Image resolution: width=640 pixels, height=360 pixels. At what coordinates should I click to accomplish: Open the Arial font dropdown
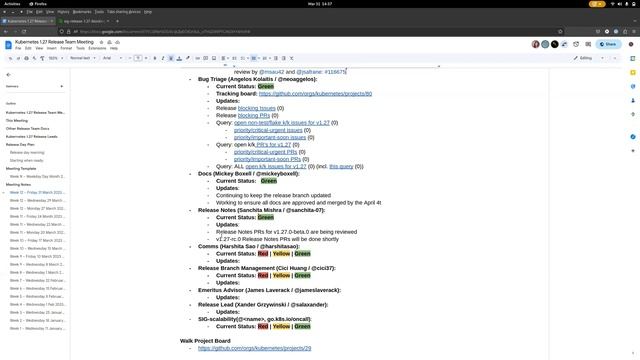(x=112, y=58)
